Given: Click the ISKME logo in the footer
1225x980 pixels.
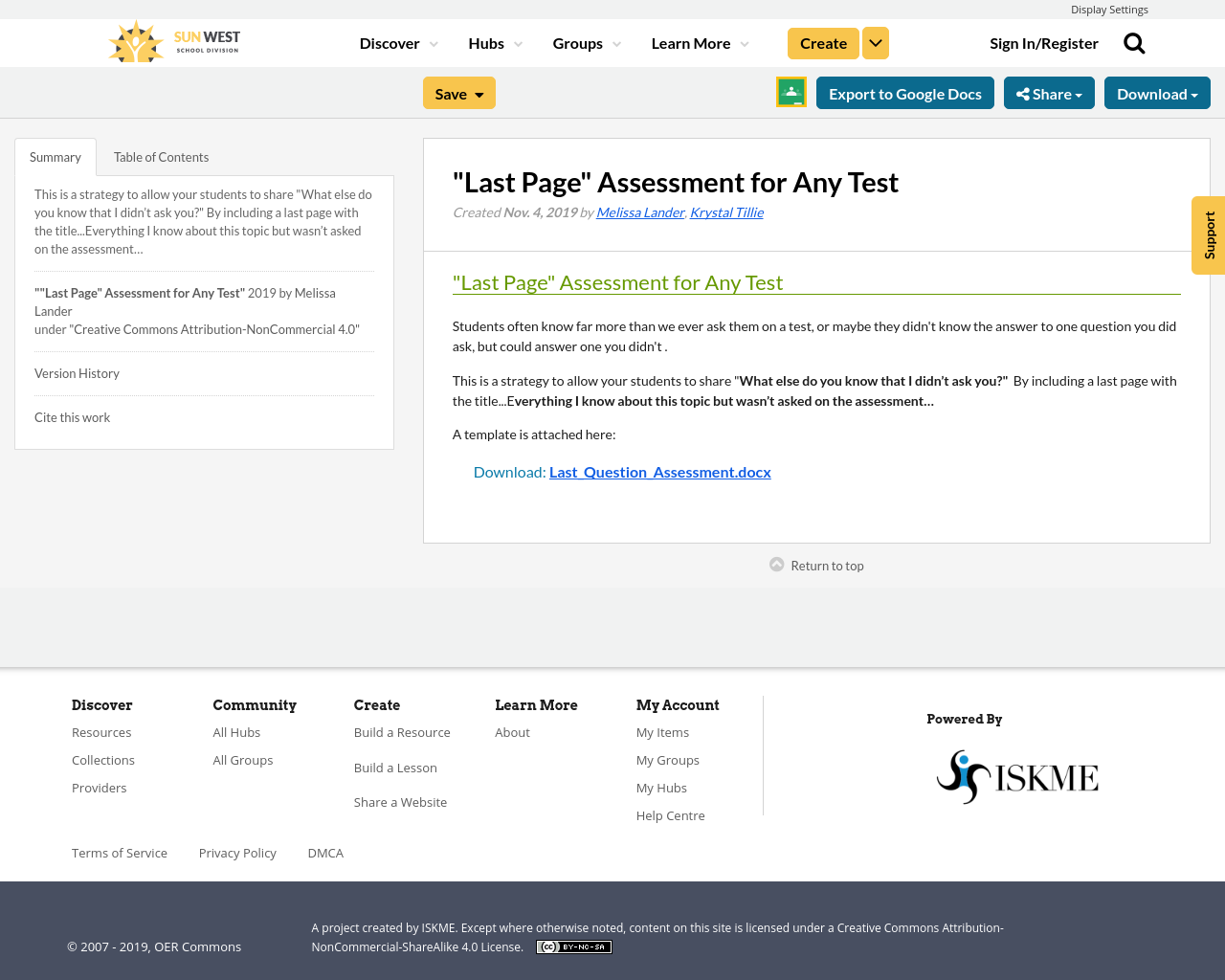Looking at the screenshot, I should tap(1017, 775).
